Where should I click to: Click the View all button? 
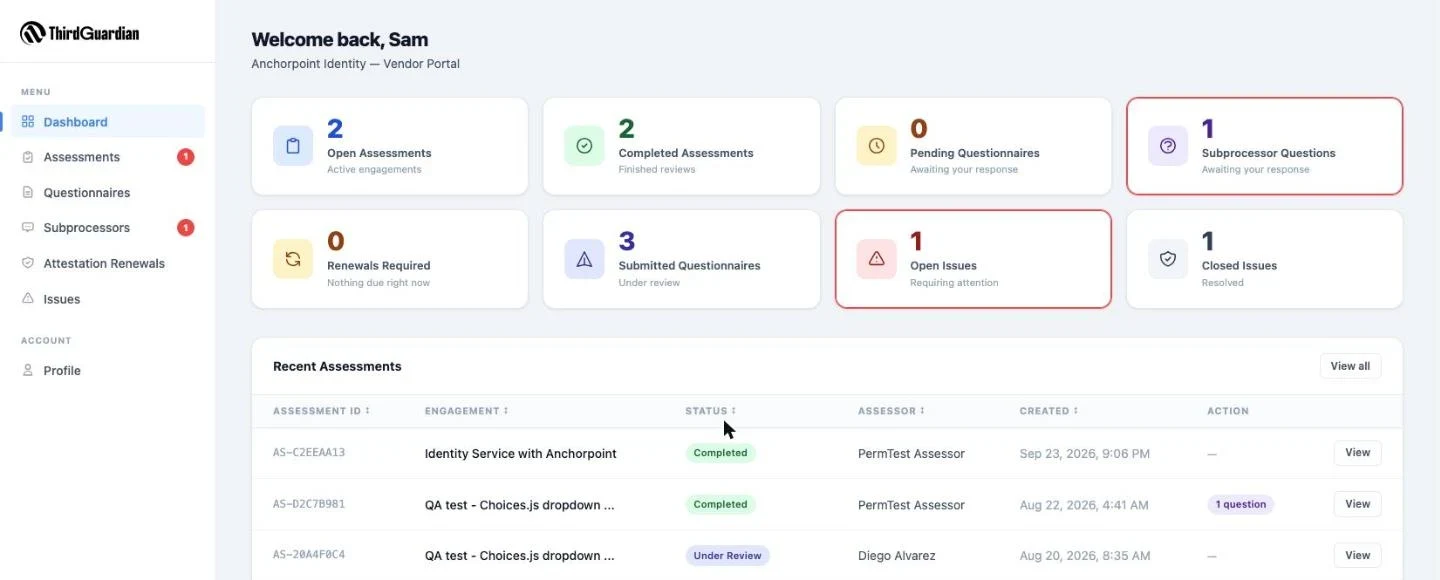[1350, 366]
